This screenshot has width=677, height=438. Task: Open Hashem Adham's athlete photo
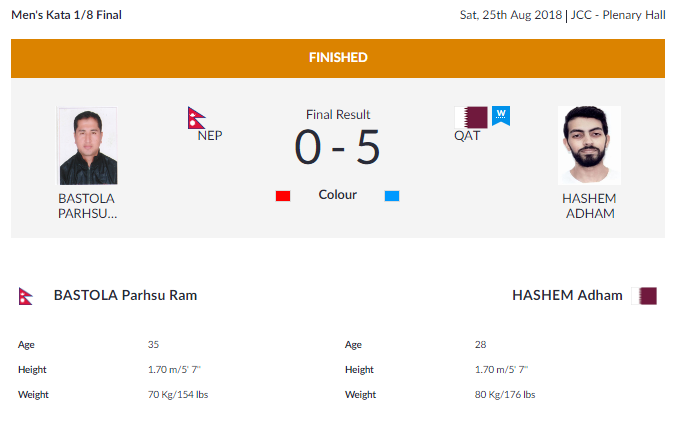pyautogui.click(x=589, y=146)
